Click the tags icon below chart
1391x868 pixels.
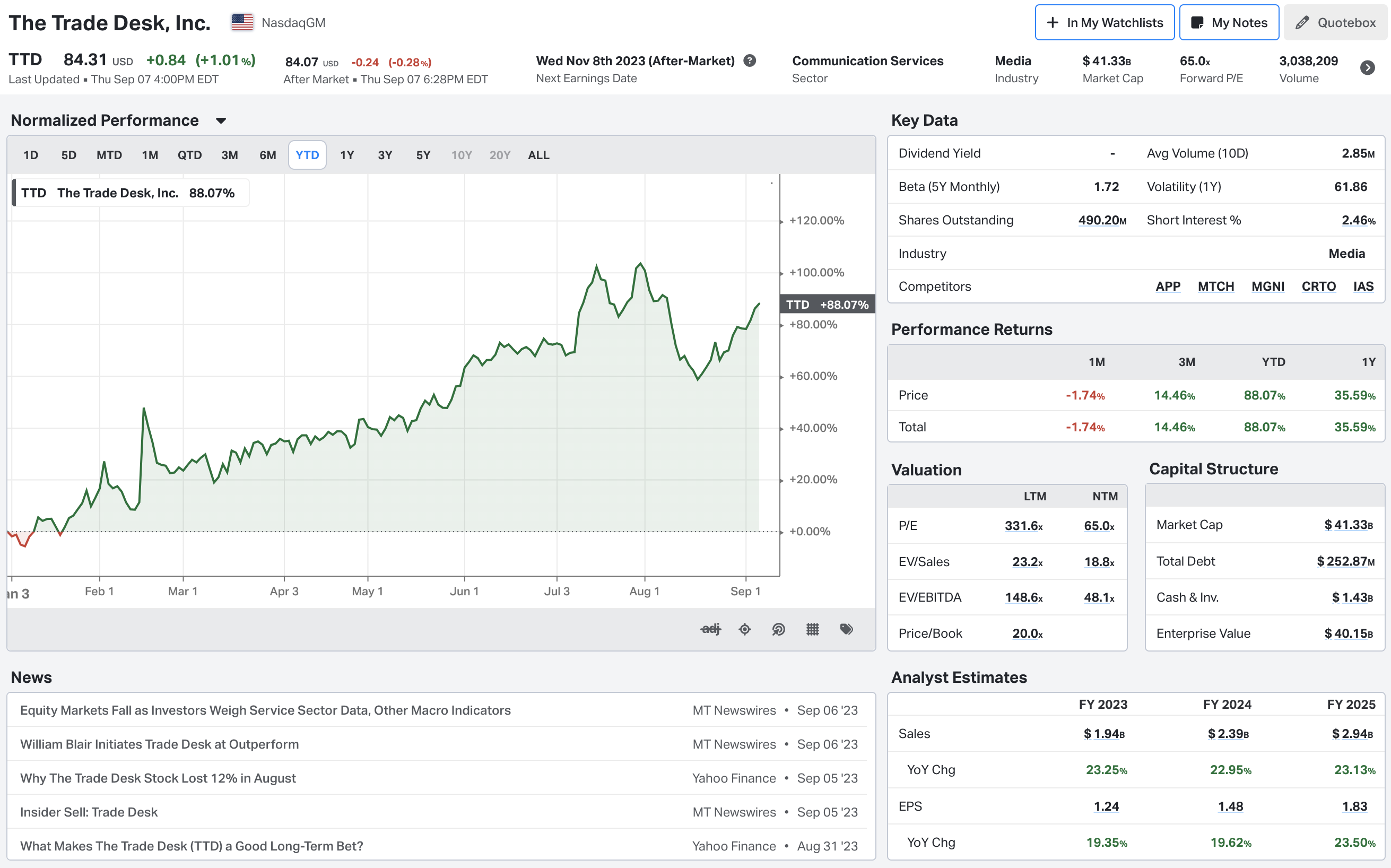pos(846,629)
